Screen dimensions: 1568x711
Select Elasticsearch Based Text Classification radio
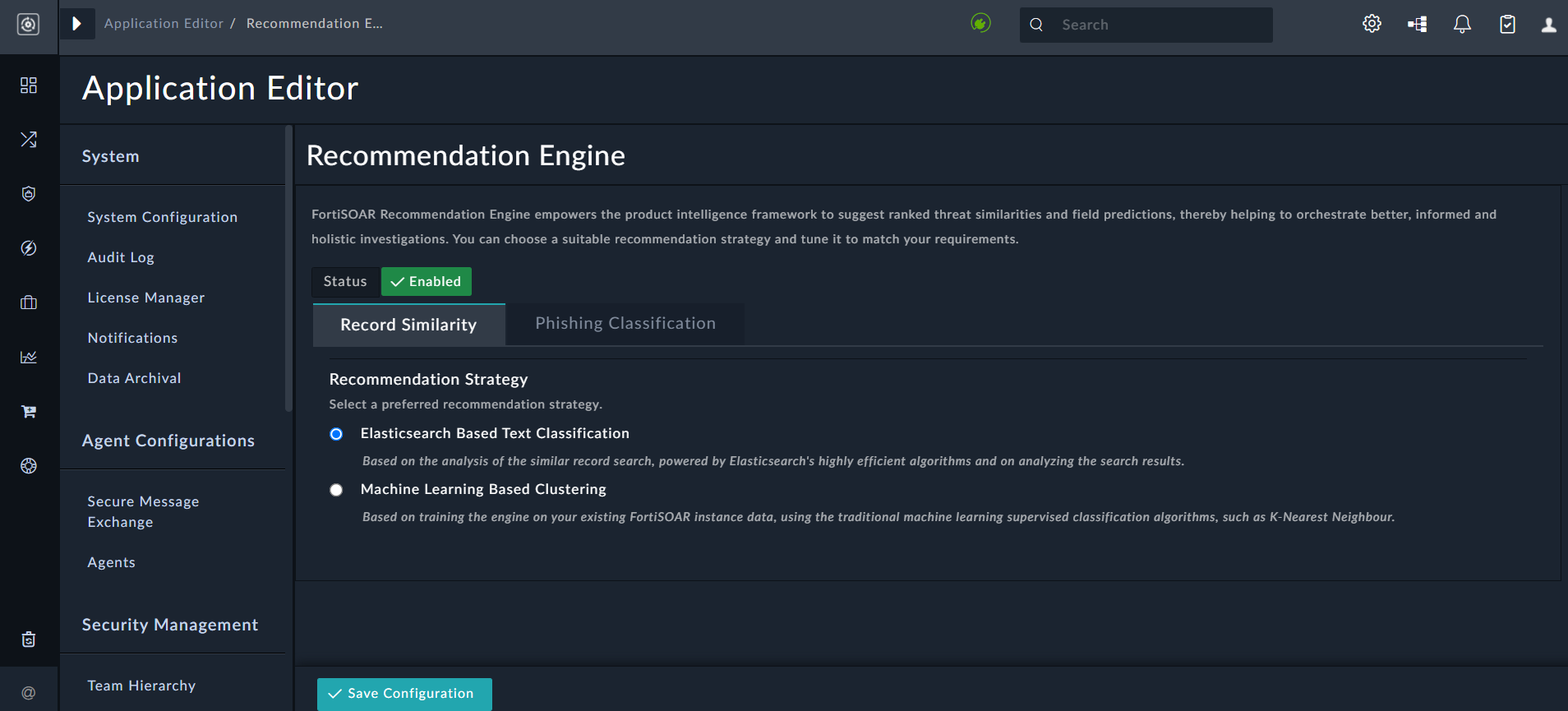[336, 434]
